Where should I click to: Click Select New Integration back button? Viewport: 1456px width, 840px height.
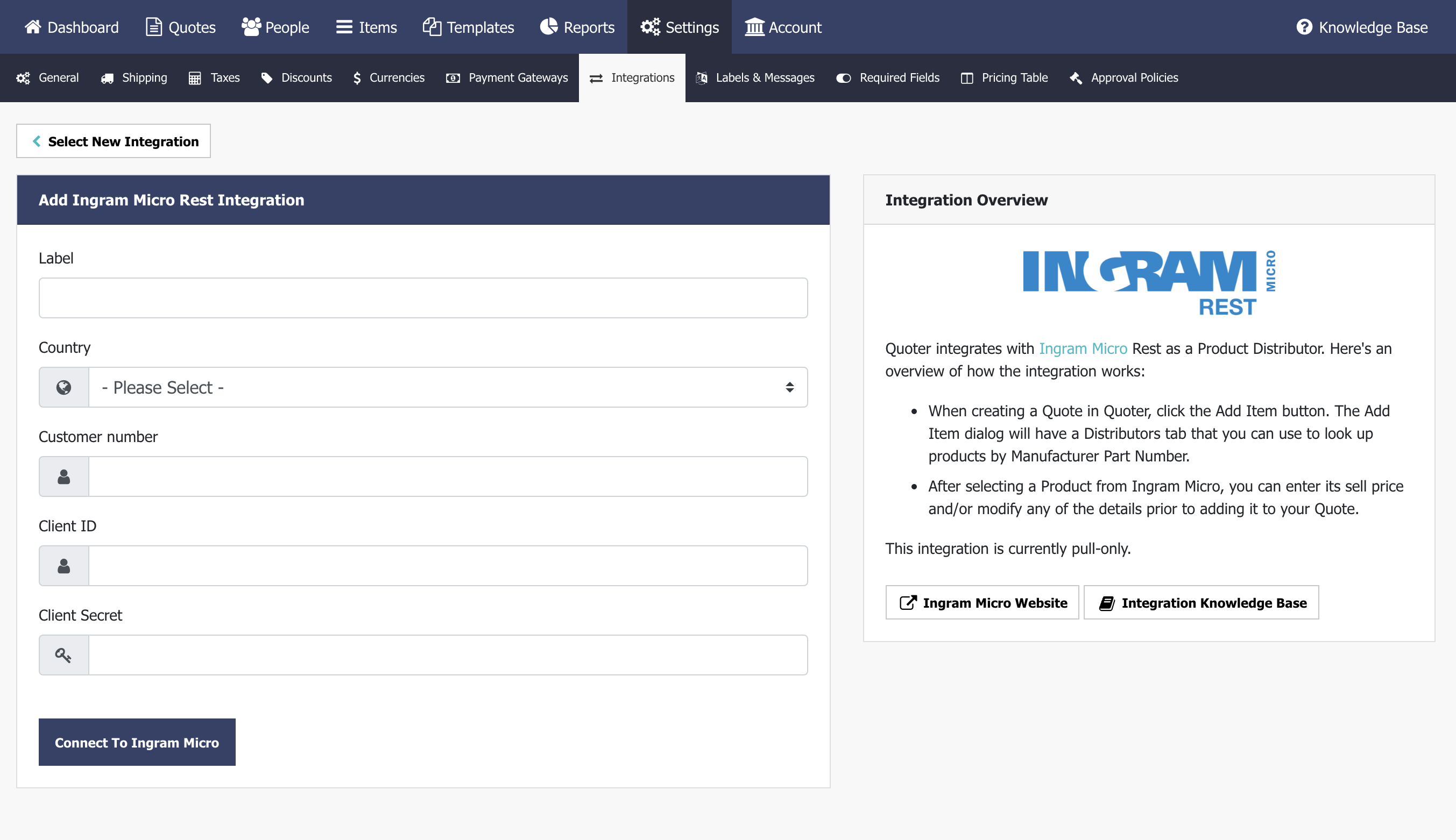point(113,141)
